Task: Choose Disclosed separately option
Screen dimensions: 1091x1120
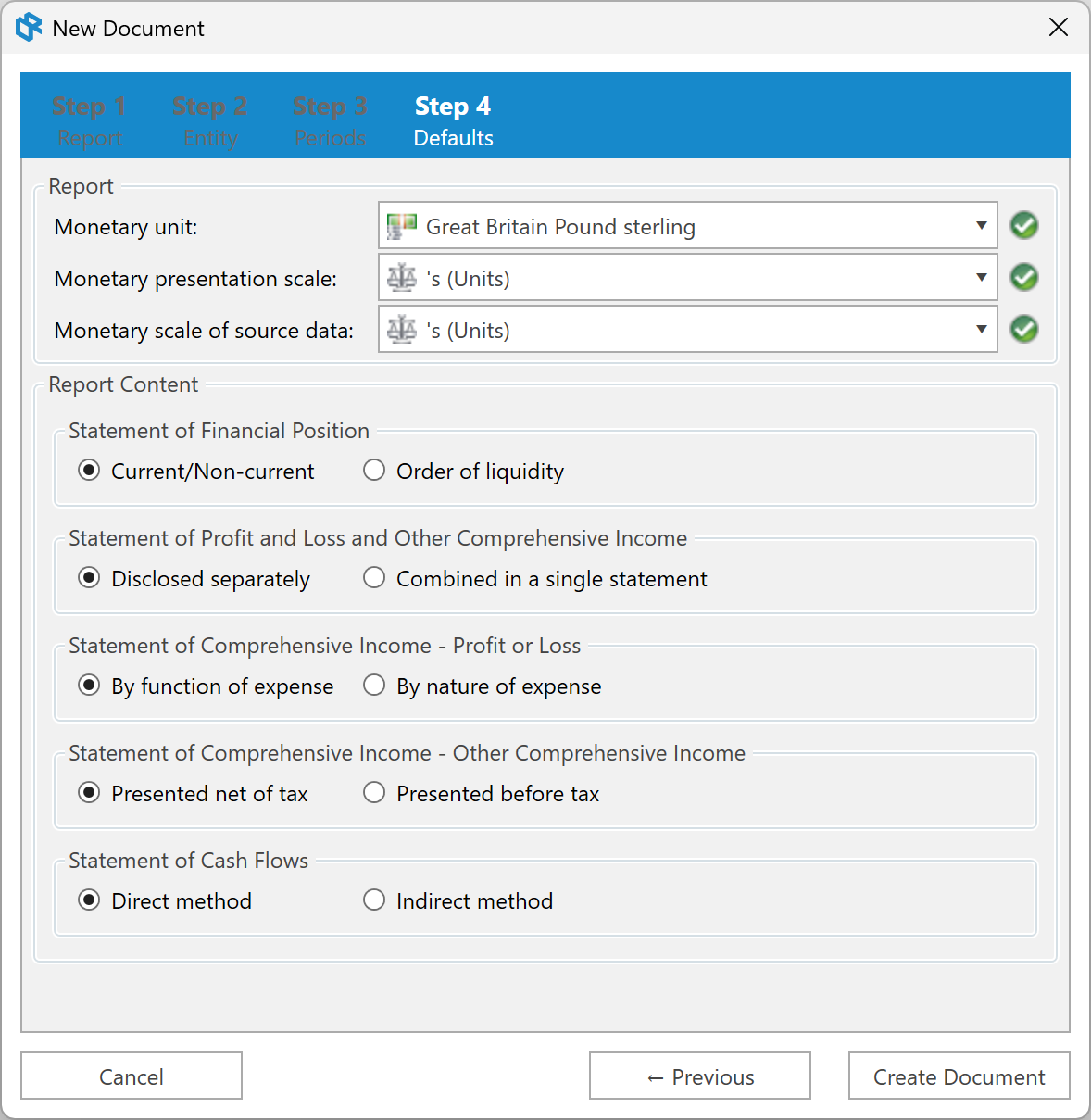Action: [194, 578]
